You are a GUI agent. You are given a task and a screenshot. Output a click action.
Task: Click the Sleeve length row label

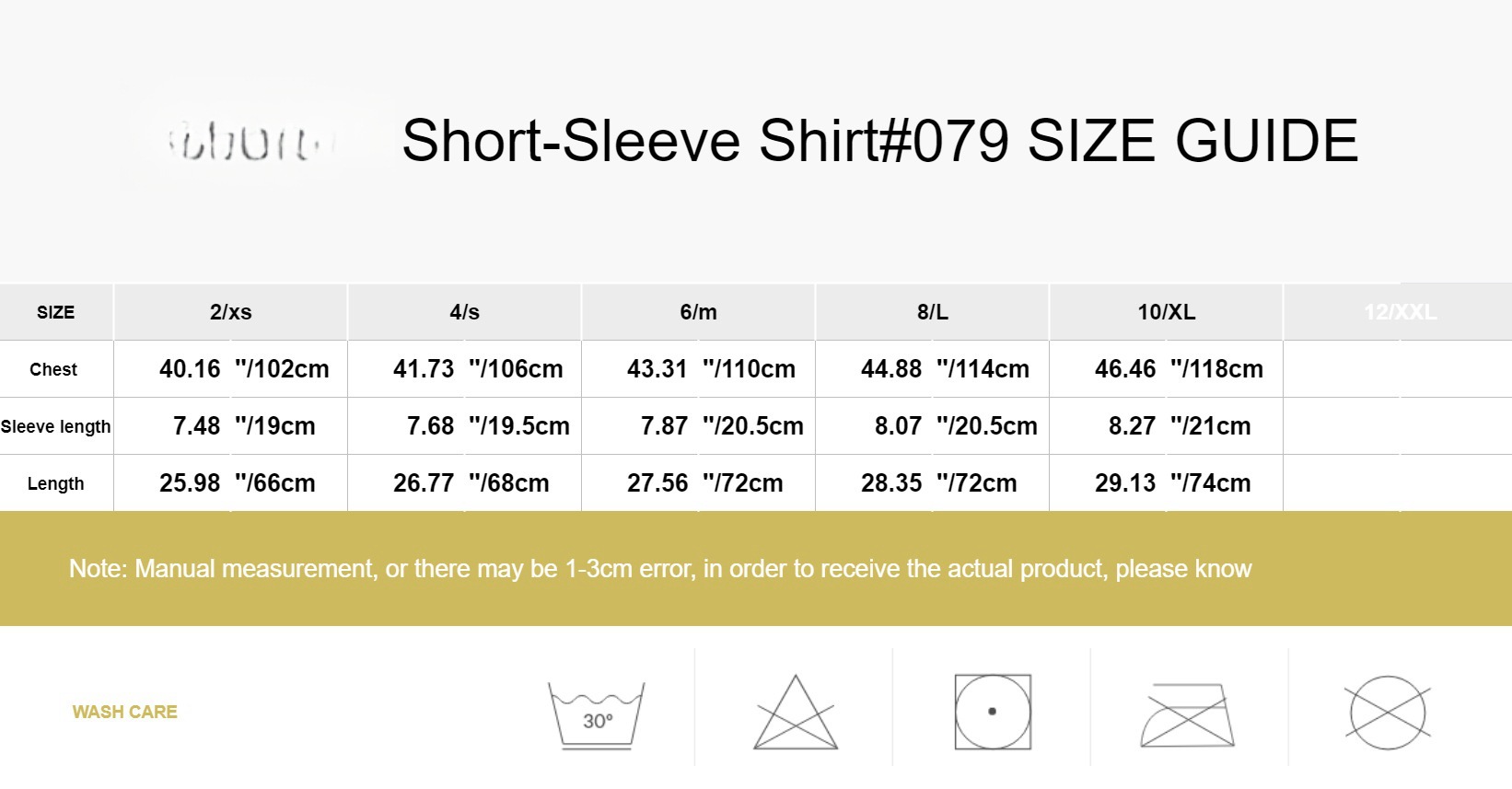[55, 426]
